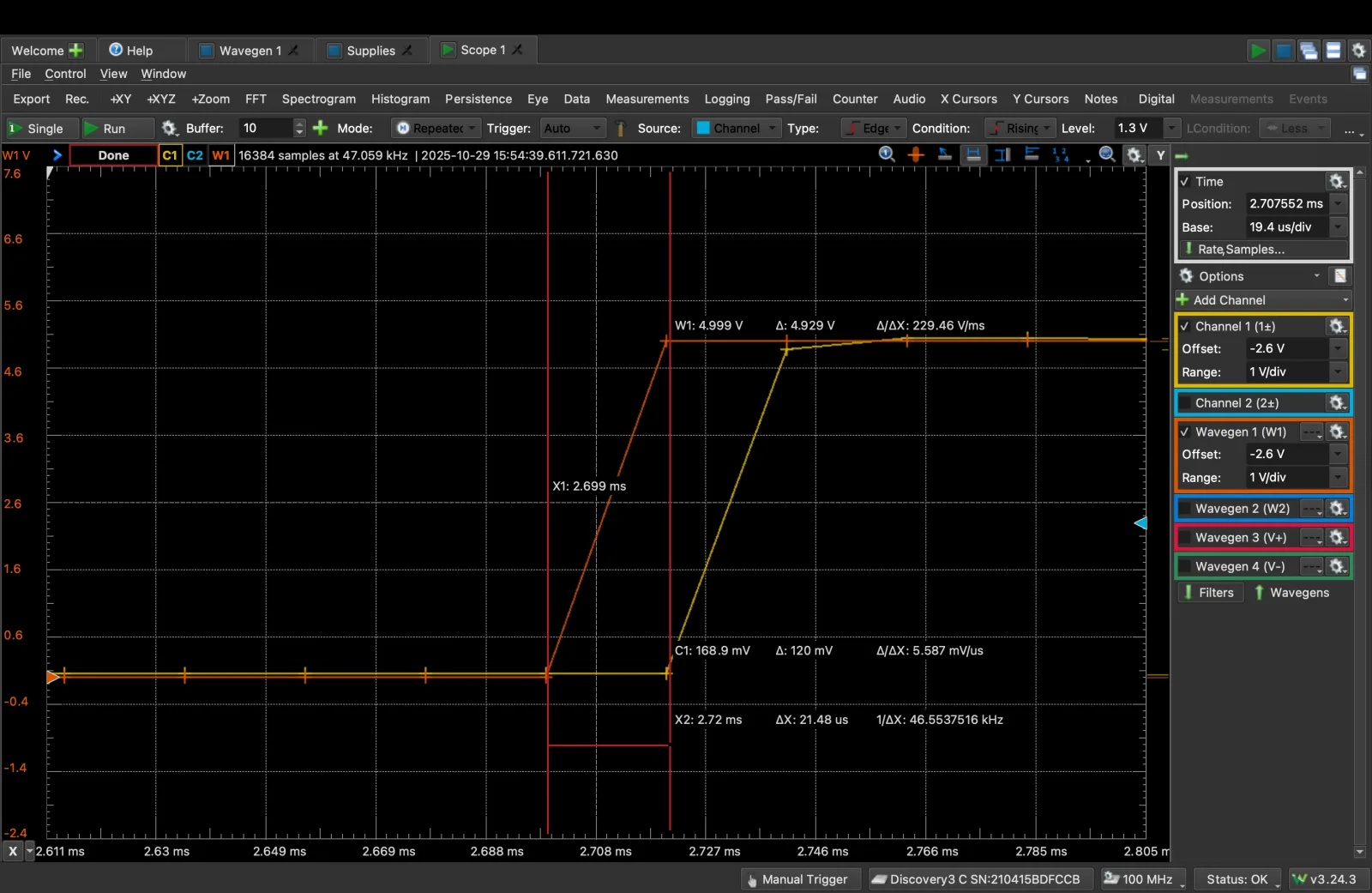Toggle the C1 channel indicator
This screenshot has height=893, width=1372.
coord(170,155)
